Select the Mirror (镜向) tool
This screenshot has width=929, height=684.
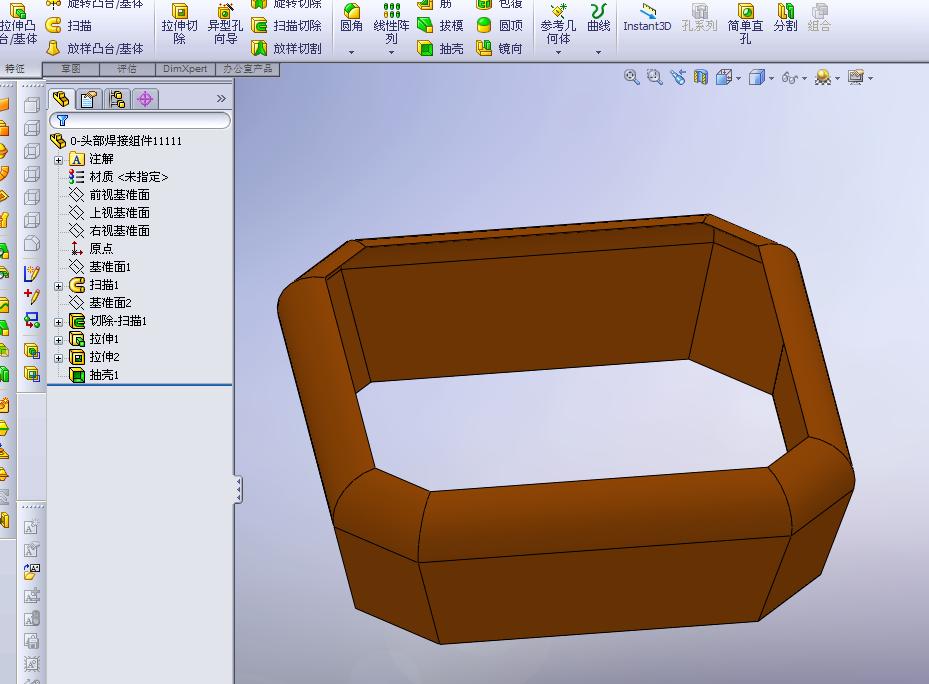pos(499,49)
